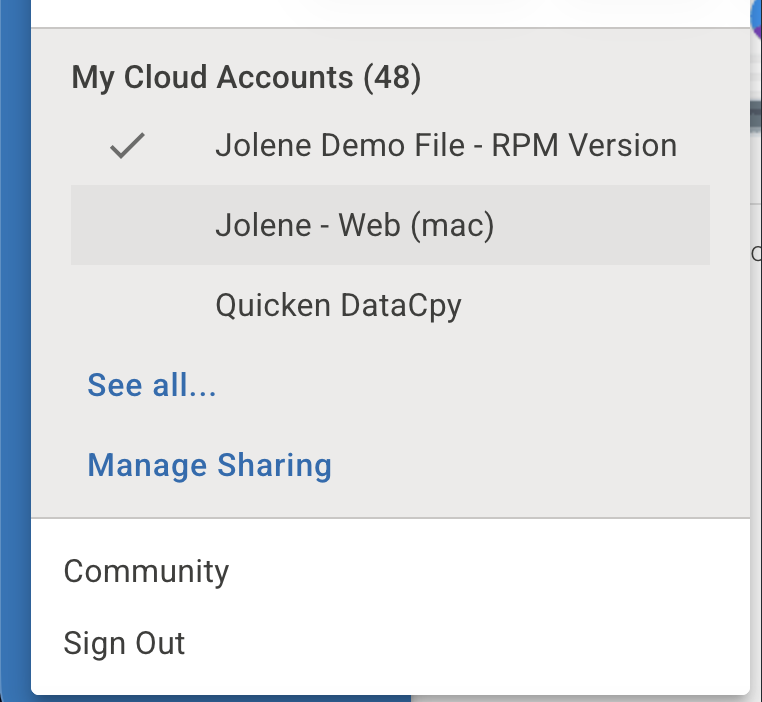The image size is (762, 702).
Task: Visit the Quicken Community page
Action: pos(146,571)
